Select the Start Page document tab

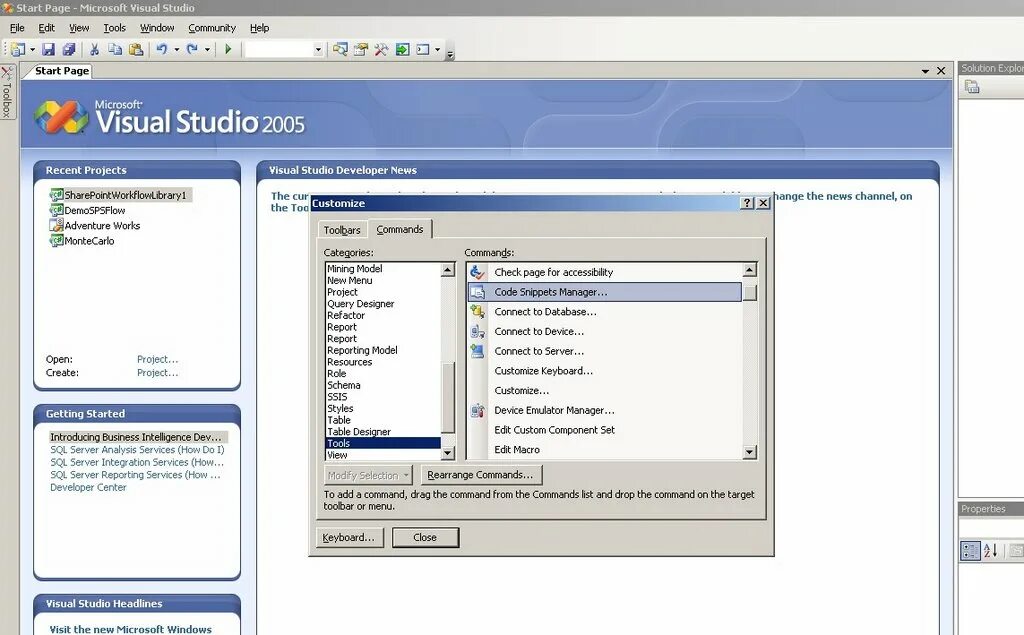(61, 71)
